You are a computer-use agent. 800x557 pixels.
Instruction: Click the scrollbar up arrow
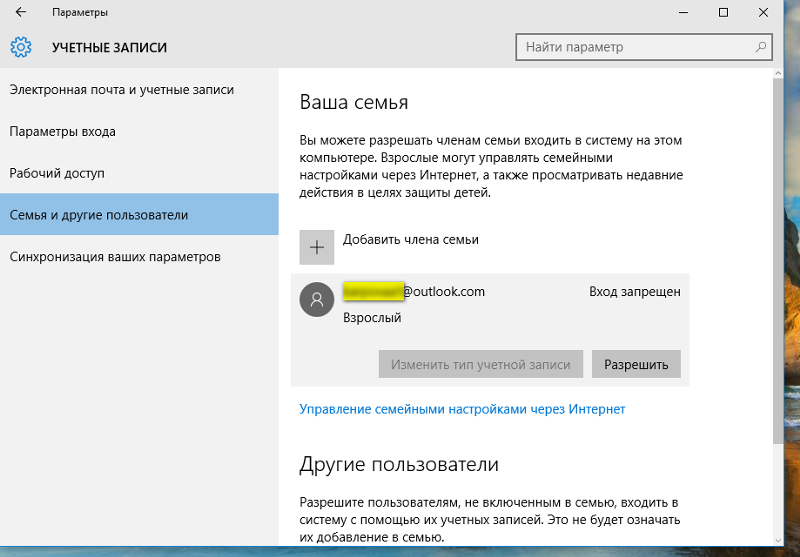[x=778, y=73]
